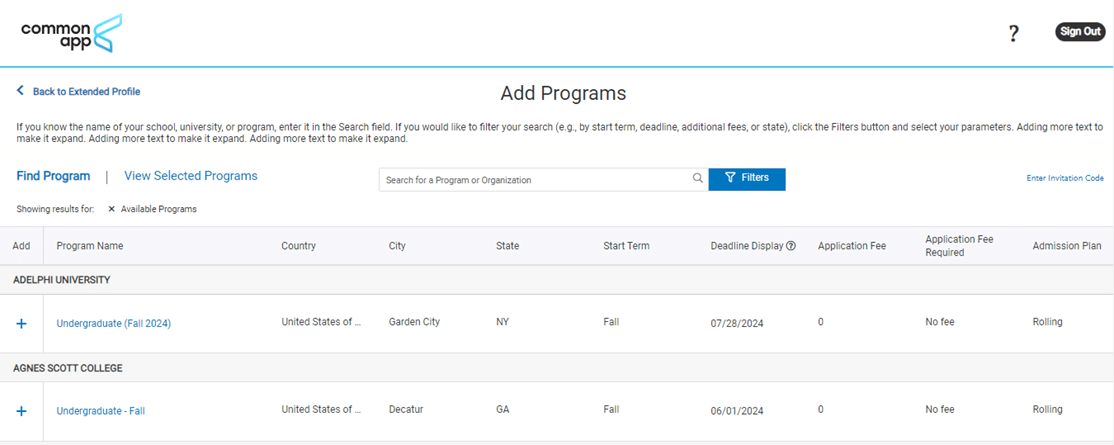Click the Enter Invitation Code link

[1064, 179]
